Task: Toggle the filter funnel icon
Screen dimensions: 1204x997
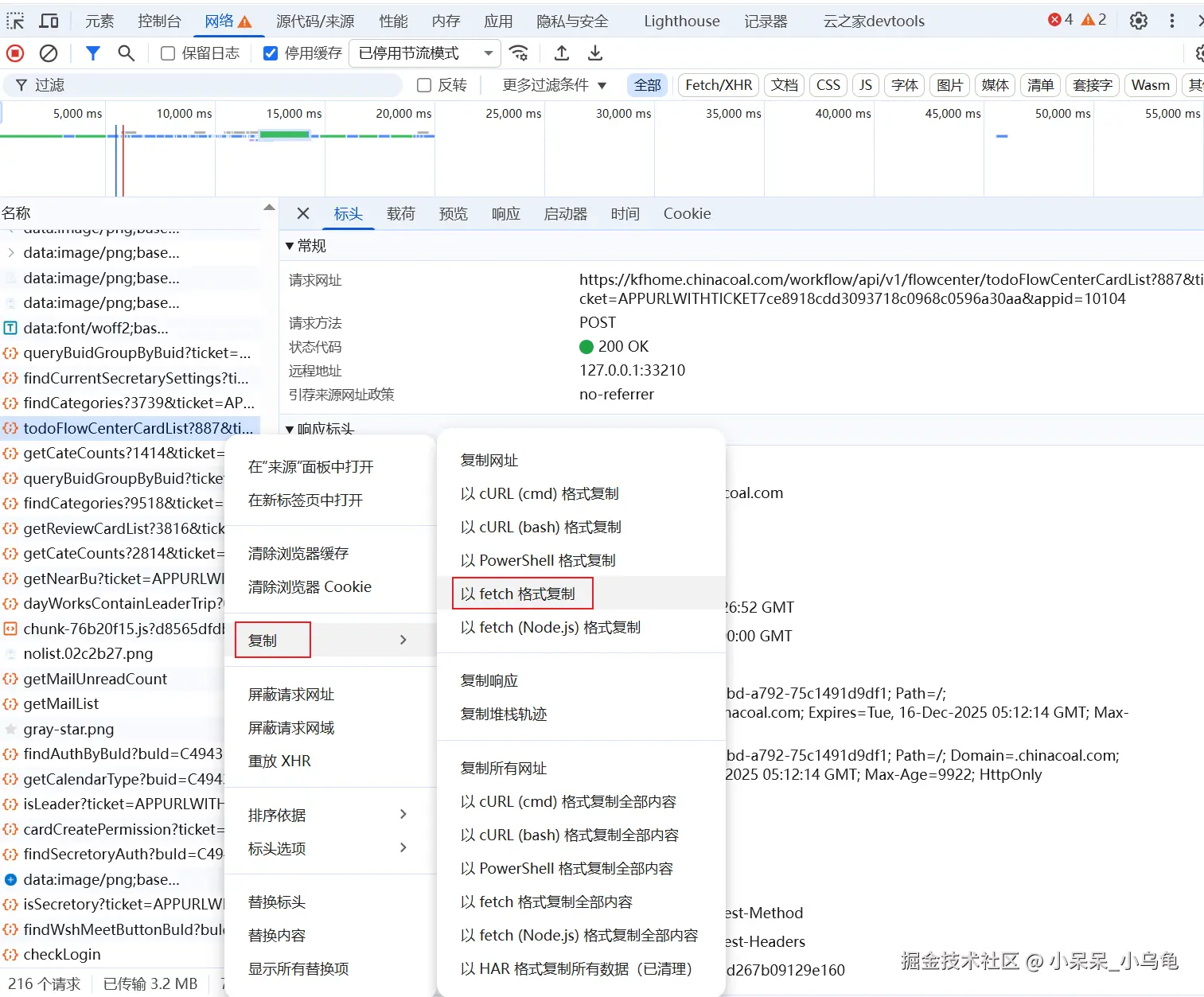Action: [x=92, y=53]
